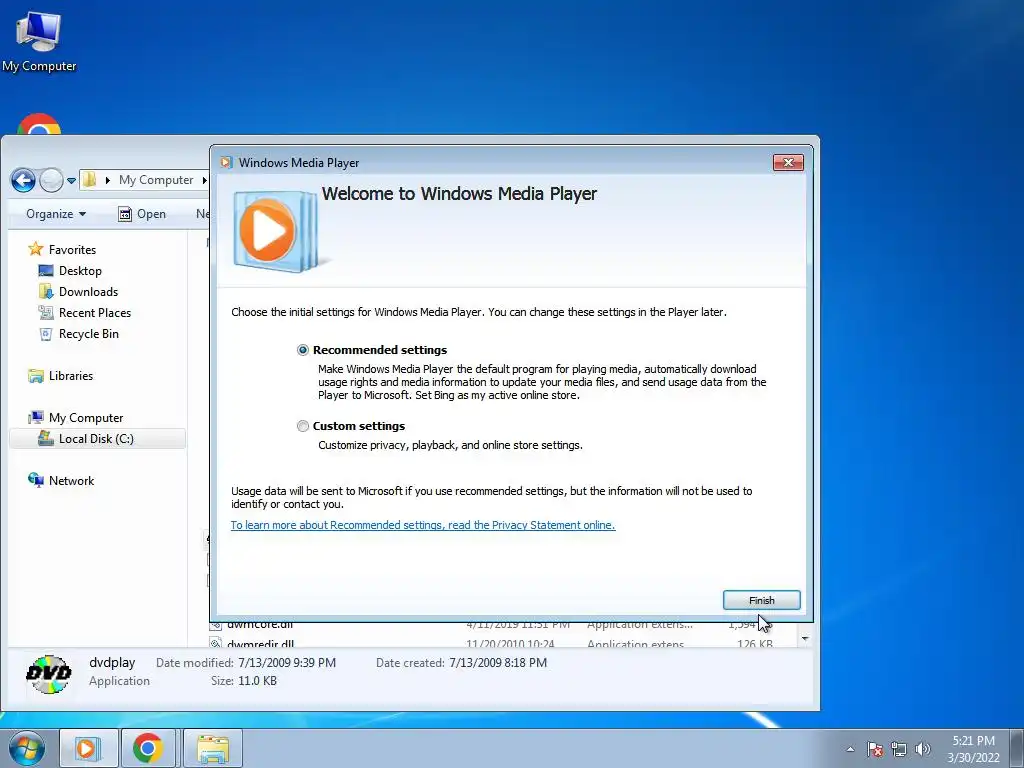
Task: Click the large Media Player play logo
Action: point(274,231)
